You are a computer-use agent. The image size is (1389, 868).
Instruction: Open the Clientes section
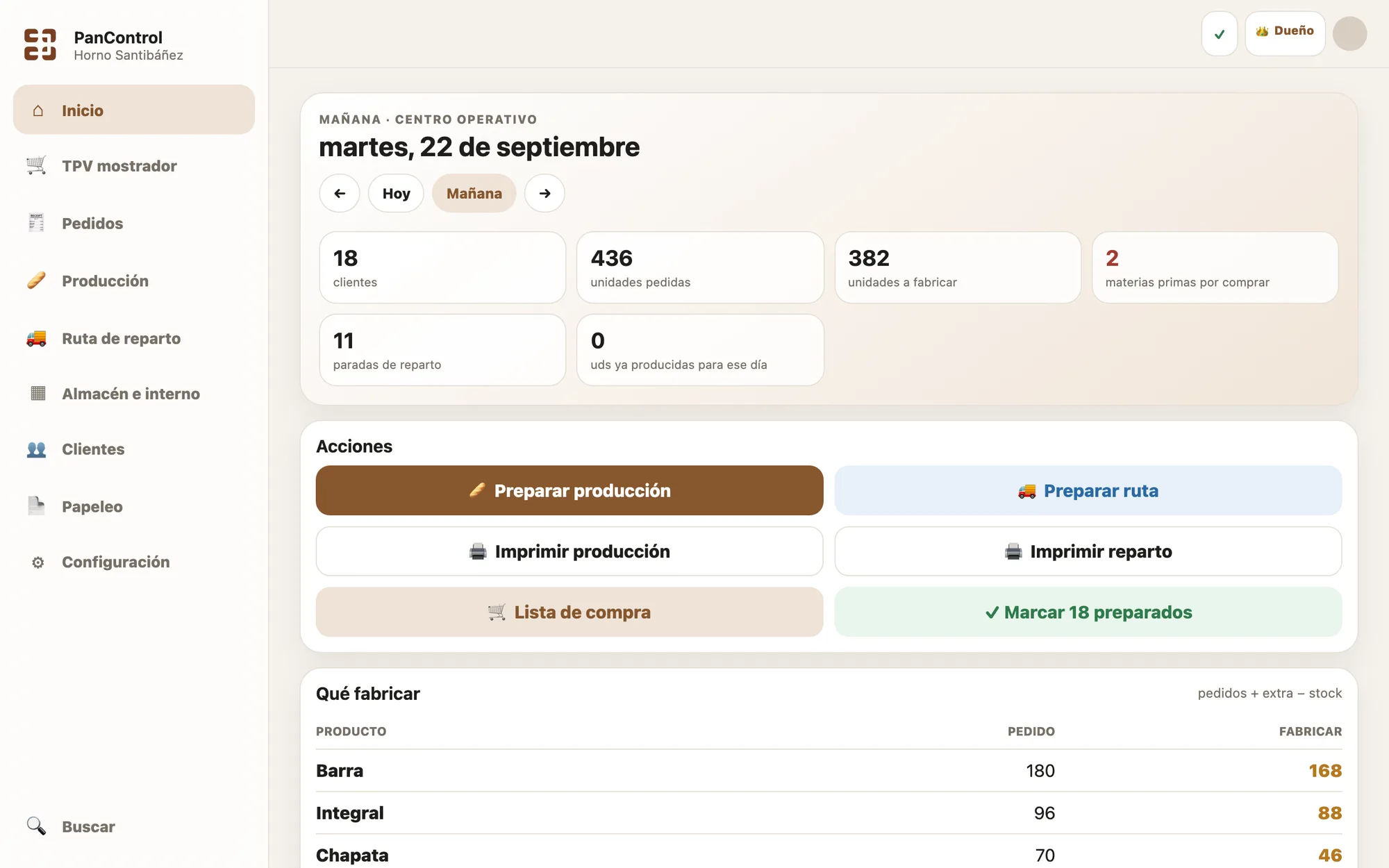(134, 449)
